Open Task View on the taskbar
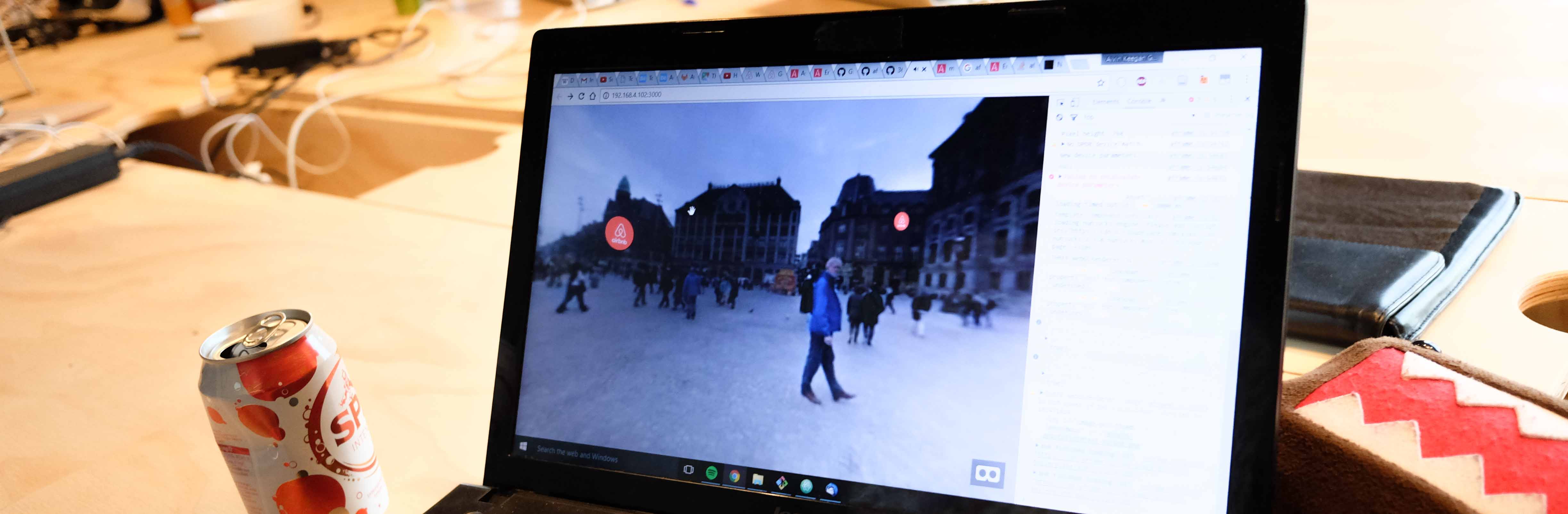Image resolution: width=1568 pixels, height=514 pixels. (688, 469)
